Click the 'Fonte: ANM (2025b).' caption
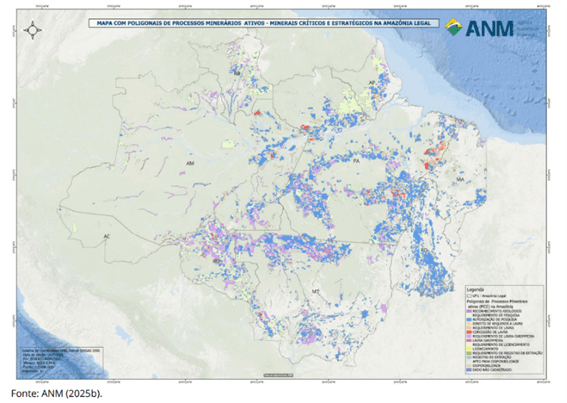The height and width of the screenshot is (403, 567). 56,393
